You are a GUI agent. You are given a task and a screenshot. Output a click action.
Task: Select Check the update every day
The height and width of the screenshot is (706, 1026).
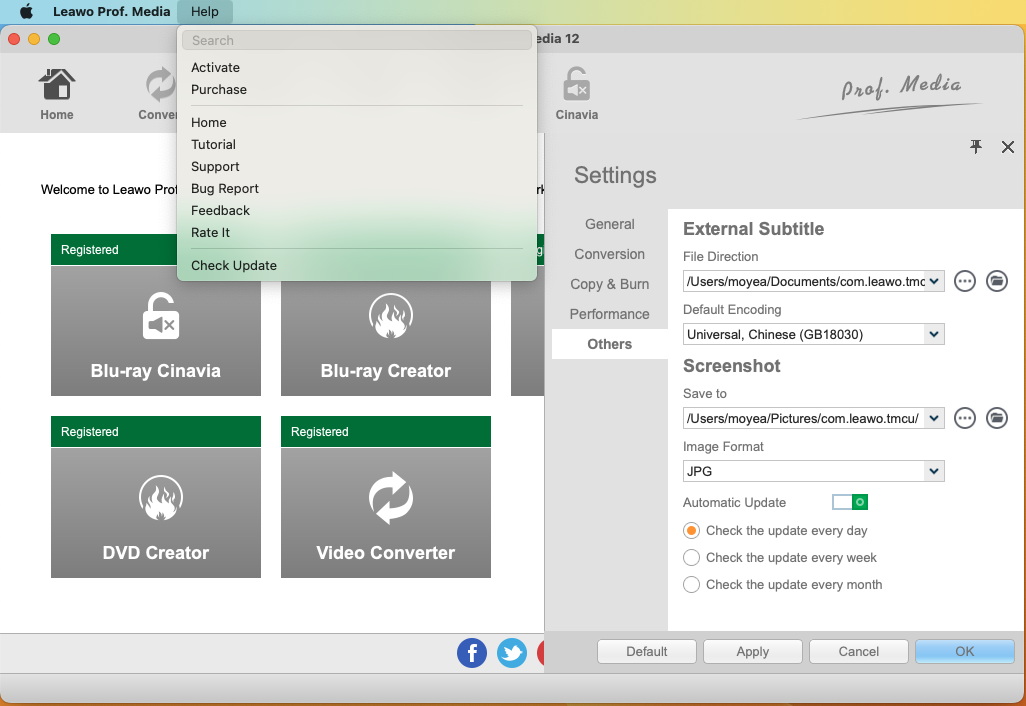(691, 531)
